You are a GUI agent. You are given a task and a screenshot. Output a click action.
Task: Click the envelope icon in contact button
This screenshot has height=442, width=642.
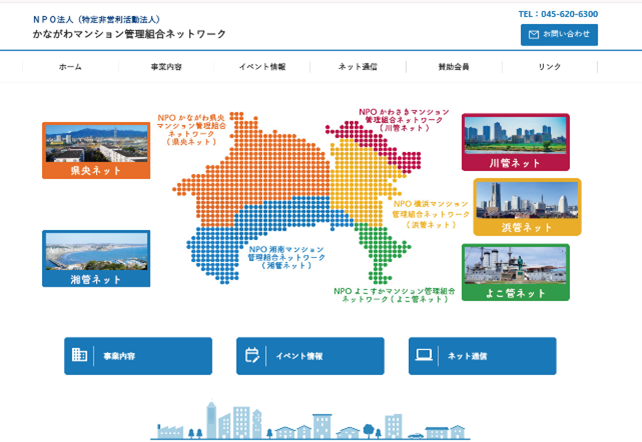point(534,35)
